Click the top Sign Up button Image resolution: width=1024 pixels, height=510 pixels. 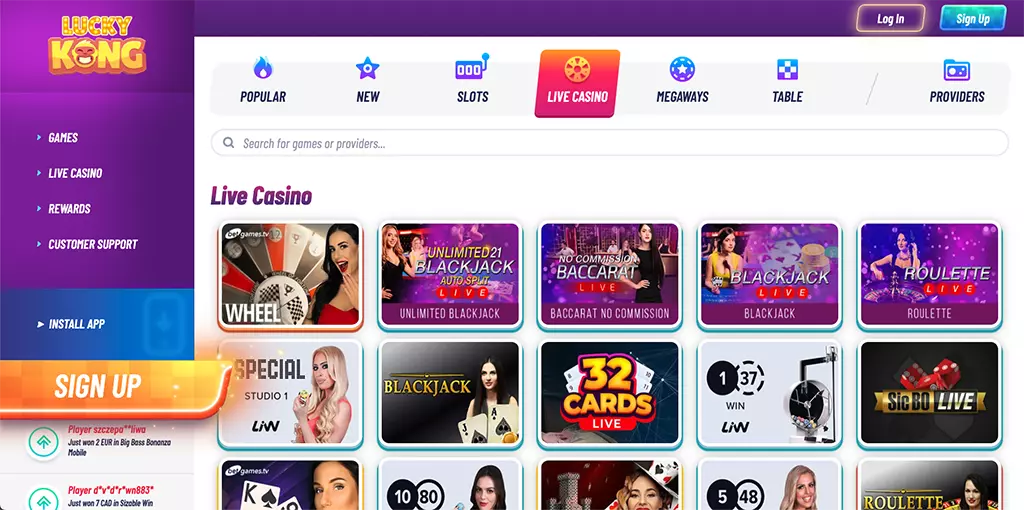(973, 18)
